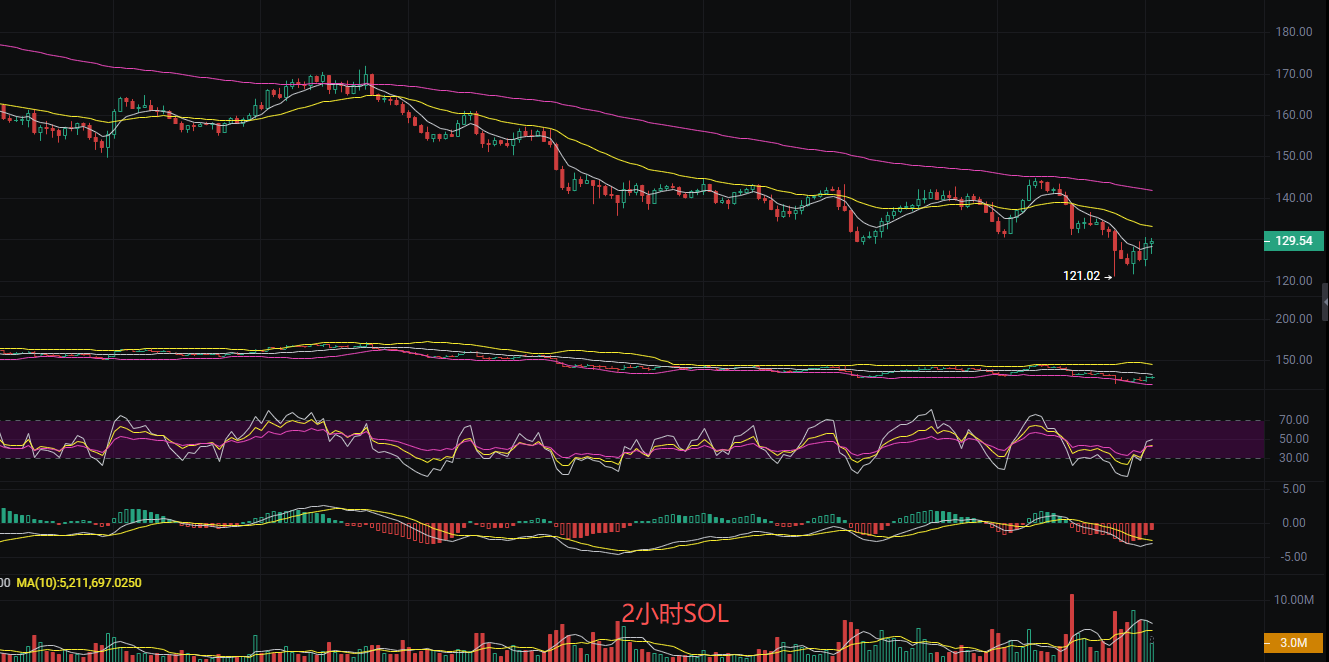Screen dimensions: 1329x662
Task: Click the MACD -5.00 axis label
Action: coord(1294,557)
